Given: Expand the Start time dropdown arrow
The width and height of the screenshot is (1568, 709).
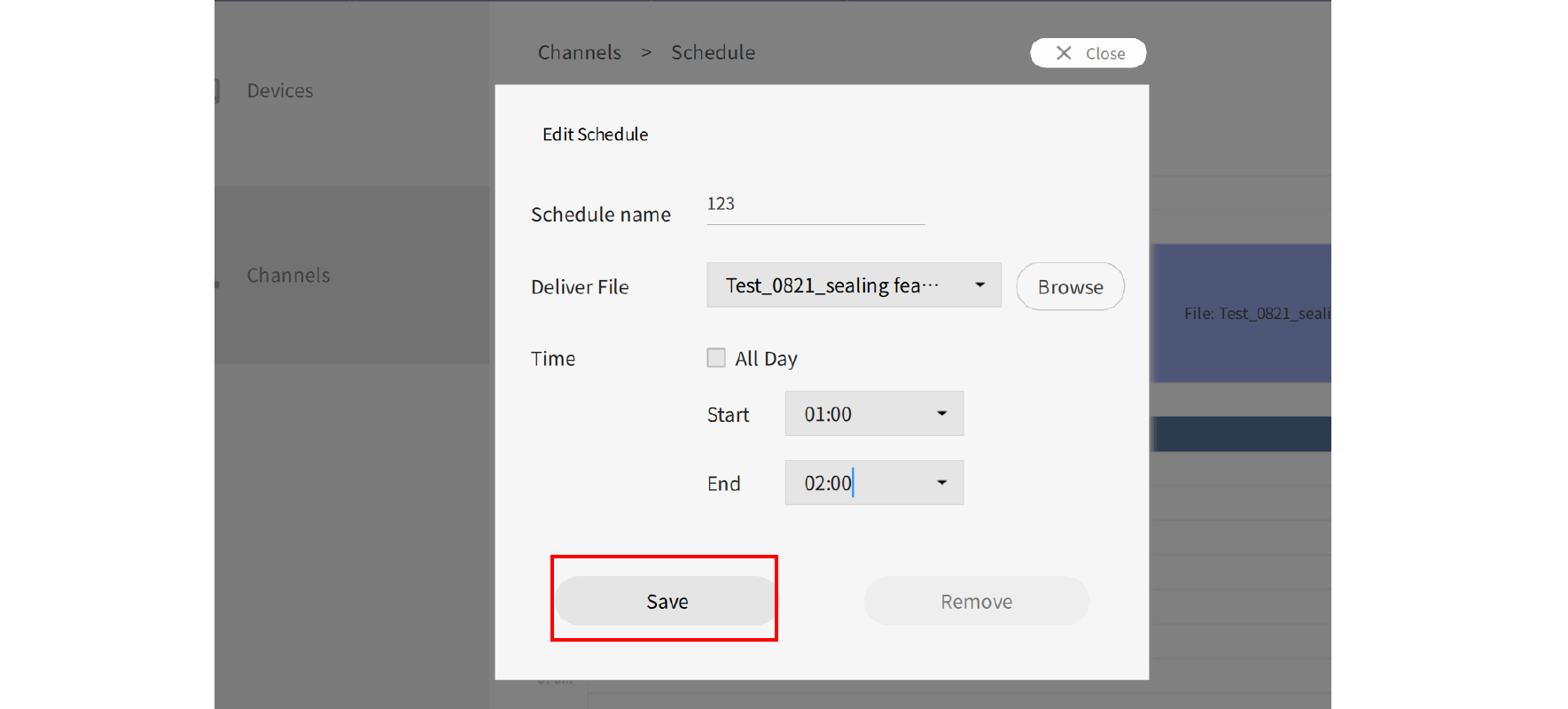Looking at the screenshot, I should (x=941, y=414).
